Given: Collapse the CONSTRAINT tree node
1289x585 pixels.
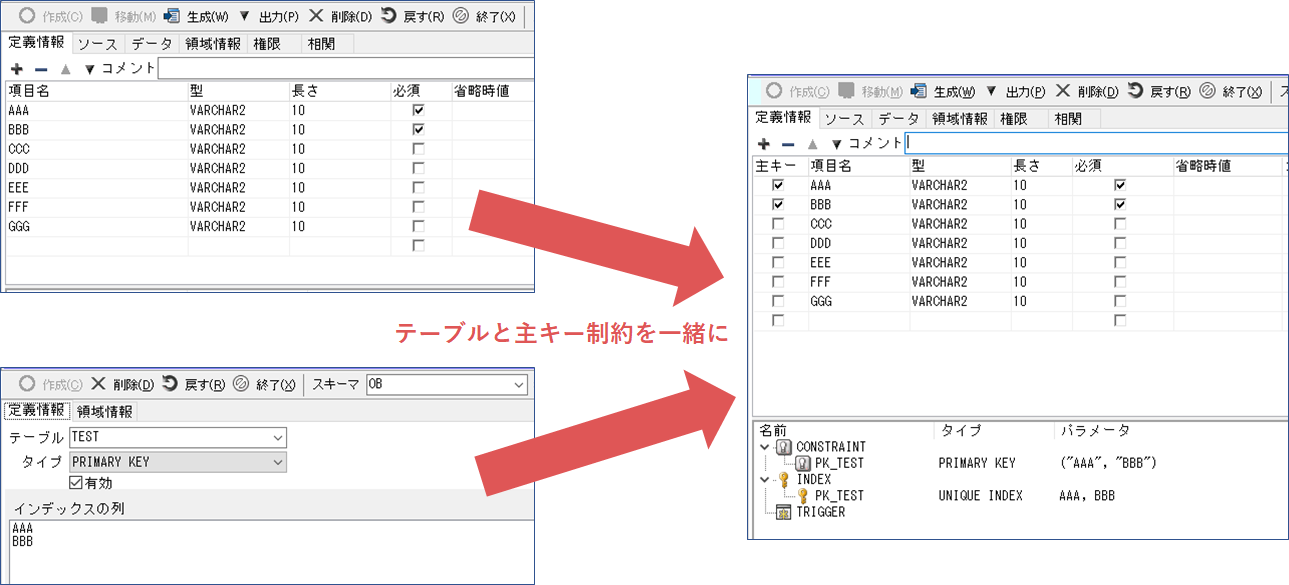Looking at the screenshot, I should (765, 447).
